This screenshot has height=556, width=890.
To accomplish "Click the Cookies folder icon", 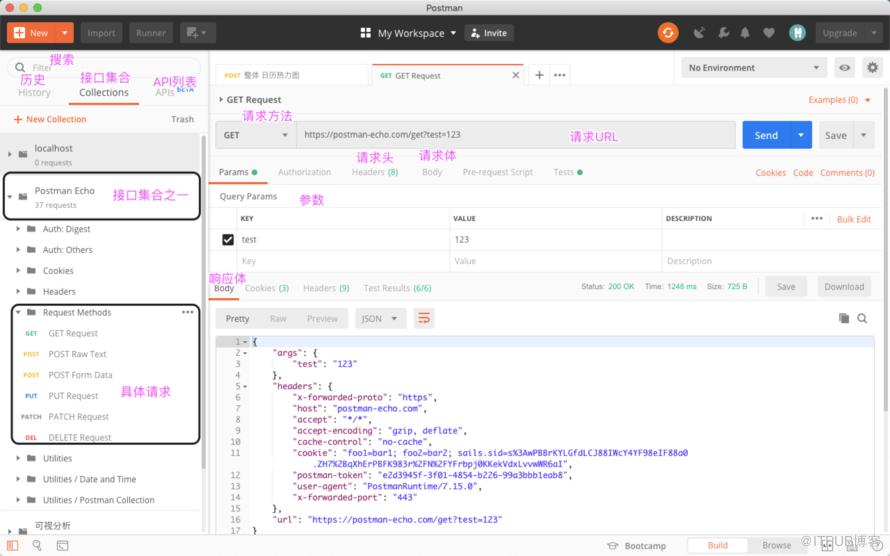I will click(x=32, y=271).
